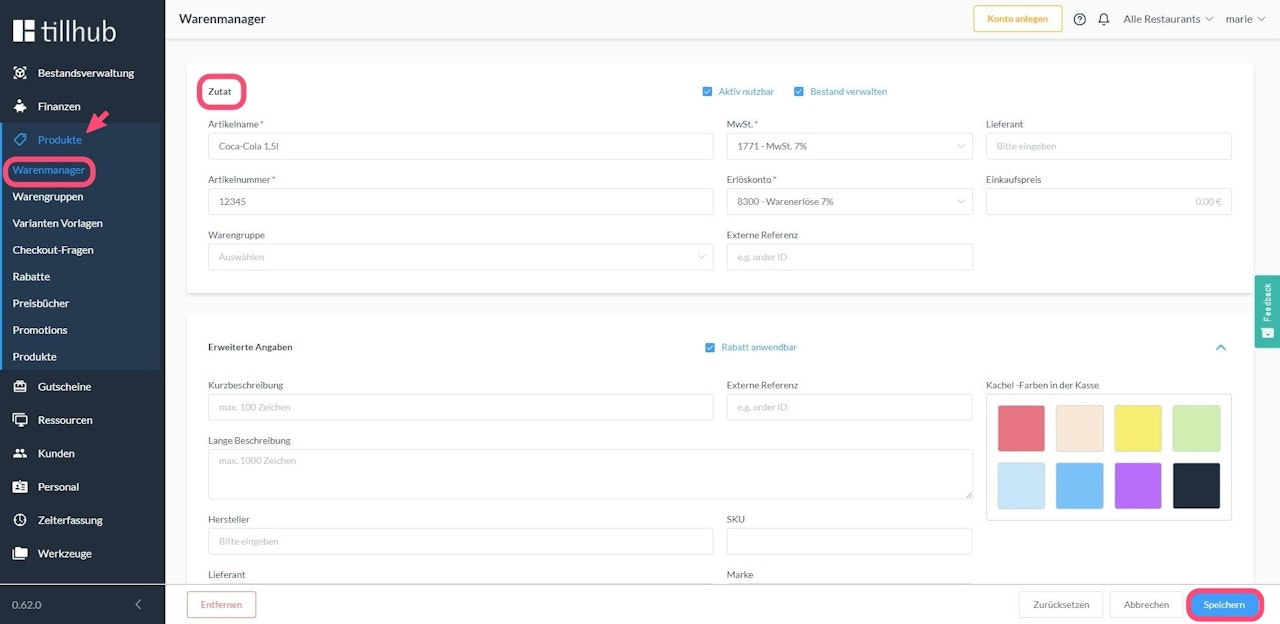Screen dimensions: 1280x624
Task: Open the Feedback side tab
Action: [x=1267, y=311]
